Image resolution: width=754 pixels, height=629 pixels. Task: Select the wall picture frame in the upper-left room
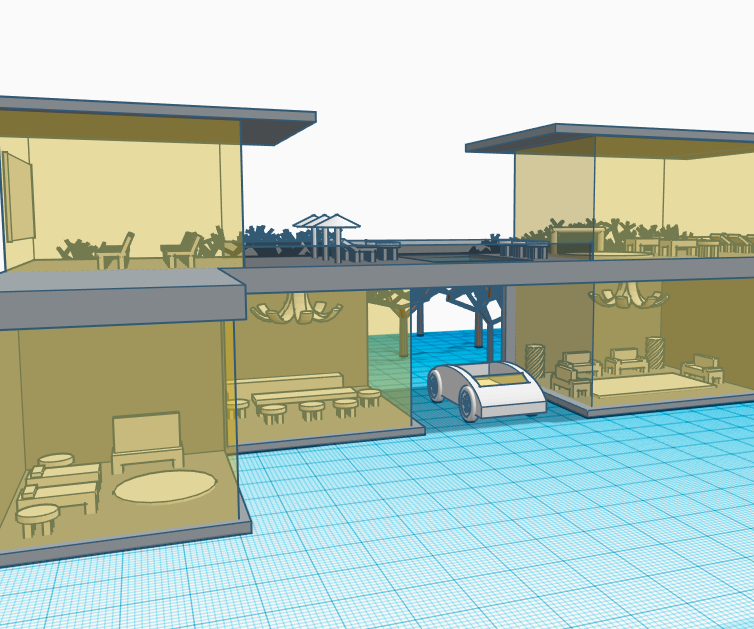(x=18, y=196)
